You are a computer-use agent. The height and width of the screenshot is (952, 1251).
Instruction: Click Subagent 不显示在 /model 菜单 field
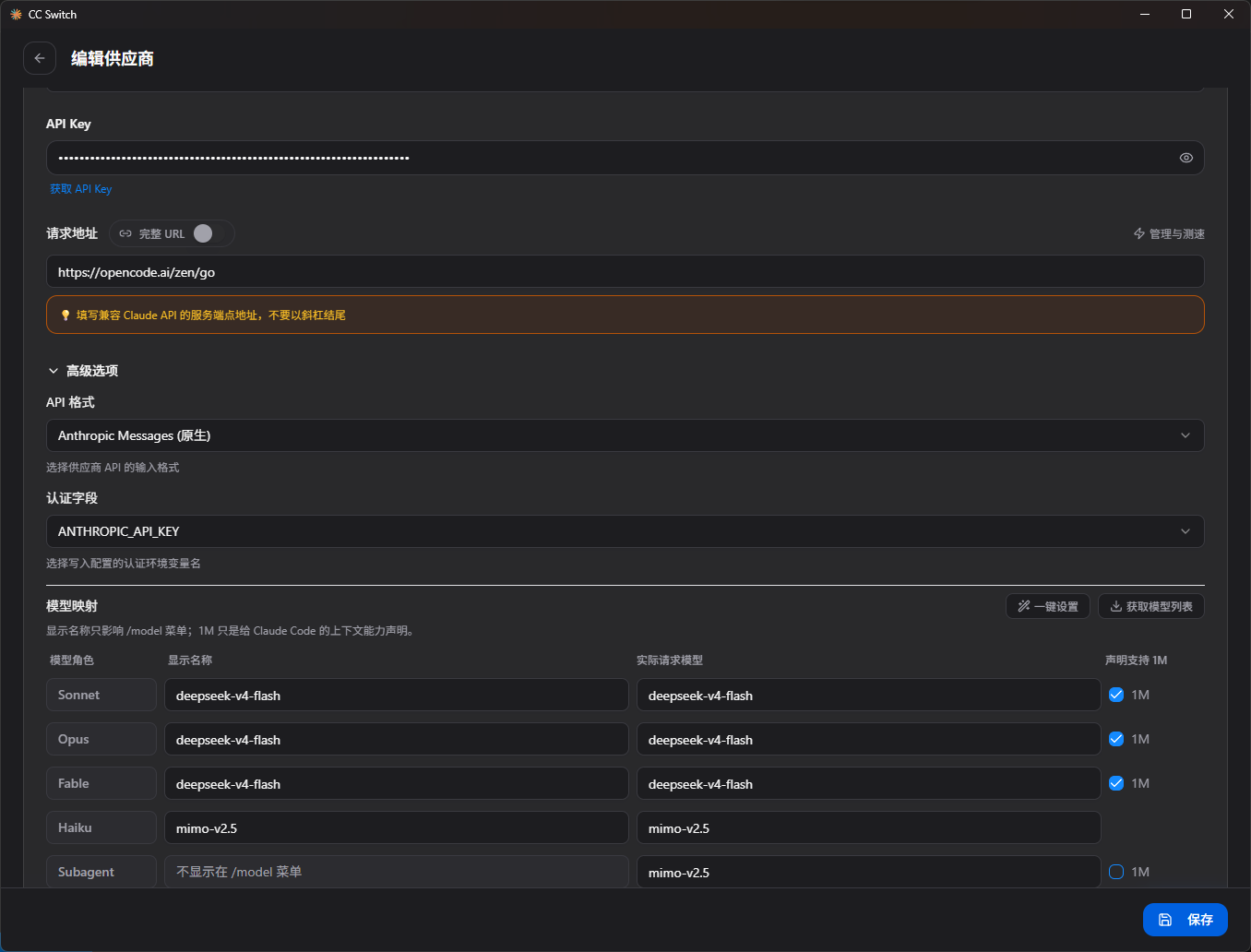396,872
